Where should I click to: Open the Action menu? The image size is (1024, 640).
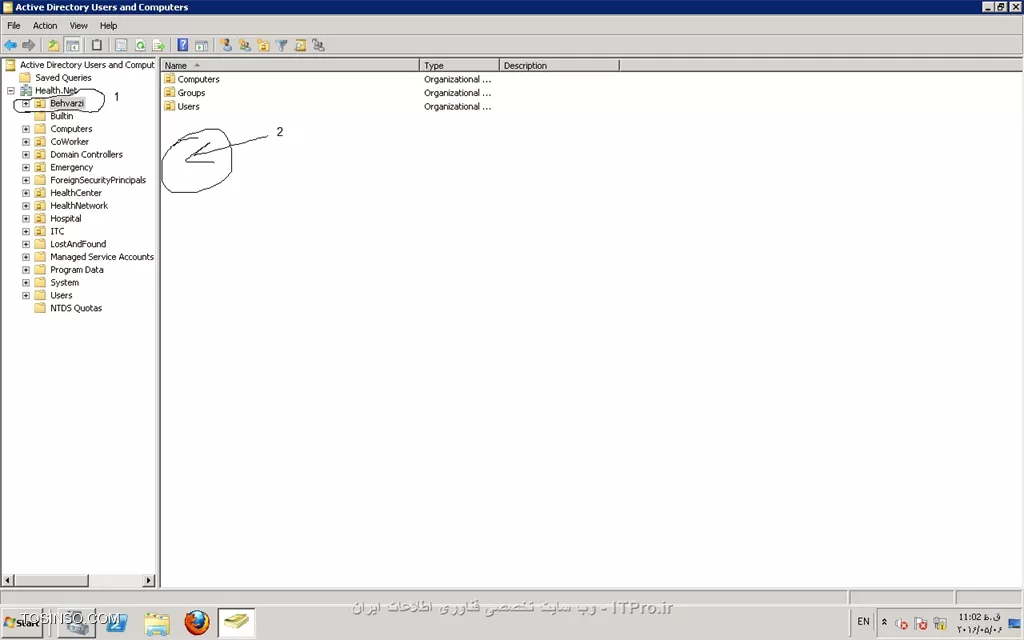tap(45, 25)
